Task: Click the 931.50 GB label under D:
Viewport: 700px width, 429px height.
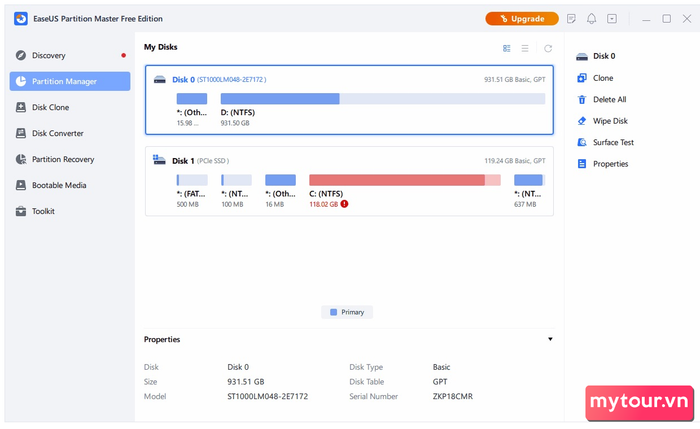Action: click(x=235, y=123)
